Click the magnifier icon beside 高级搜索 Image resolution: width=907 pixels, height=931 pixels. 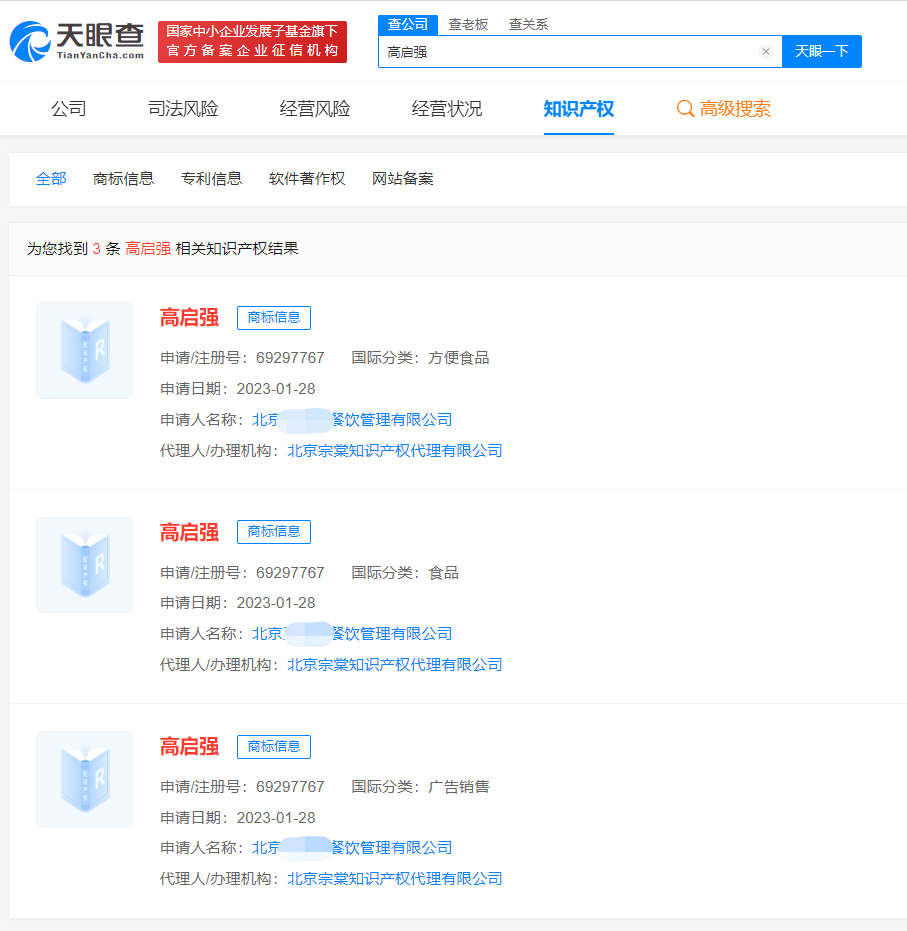pyautogui.click(x=686, y=108)
